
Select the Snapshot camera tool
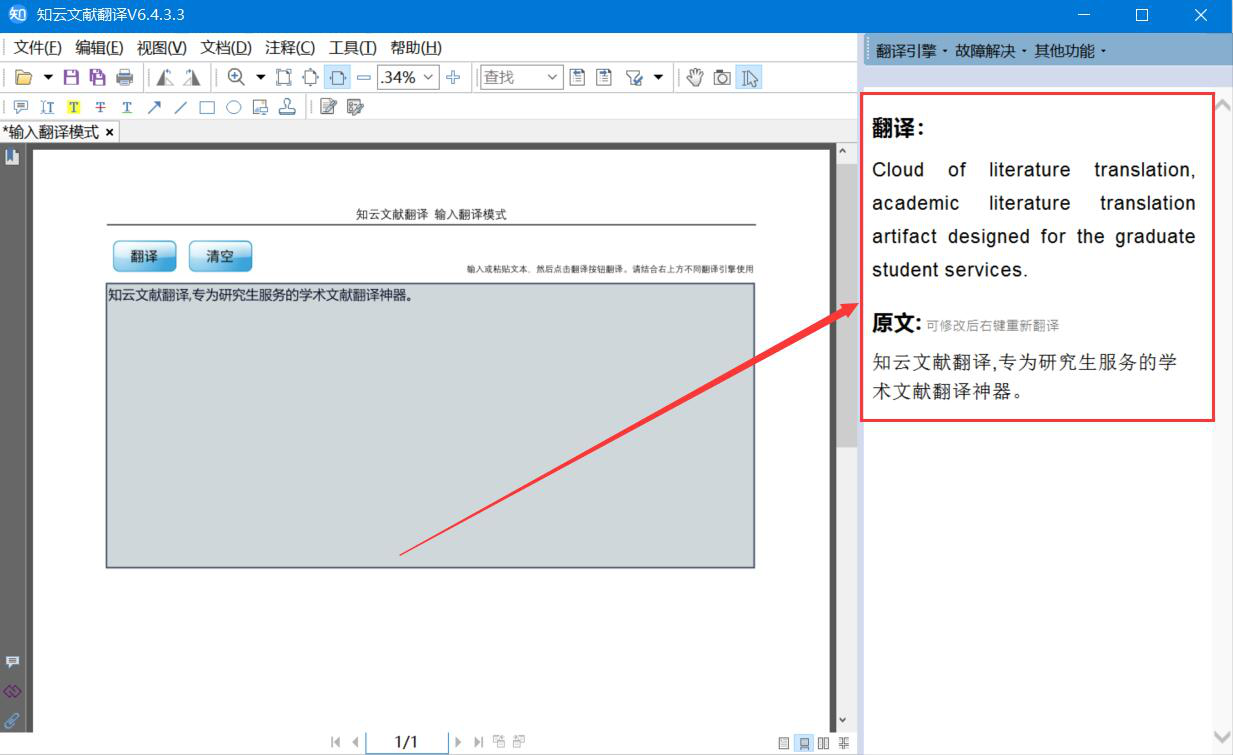click(x=722, y=78)
